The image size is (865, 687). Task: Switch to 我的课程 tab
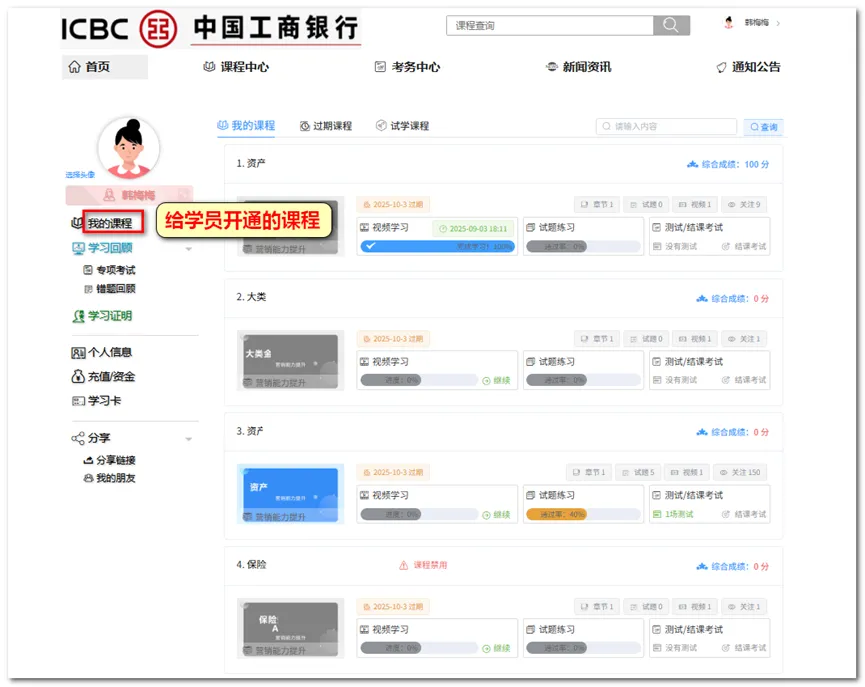click(x=246, y=126)
